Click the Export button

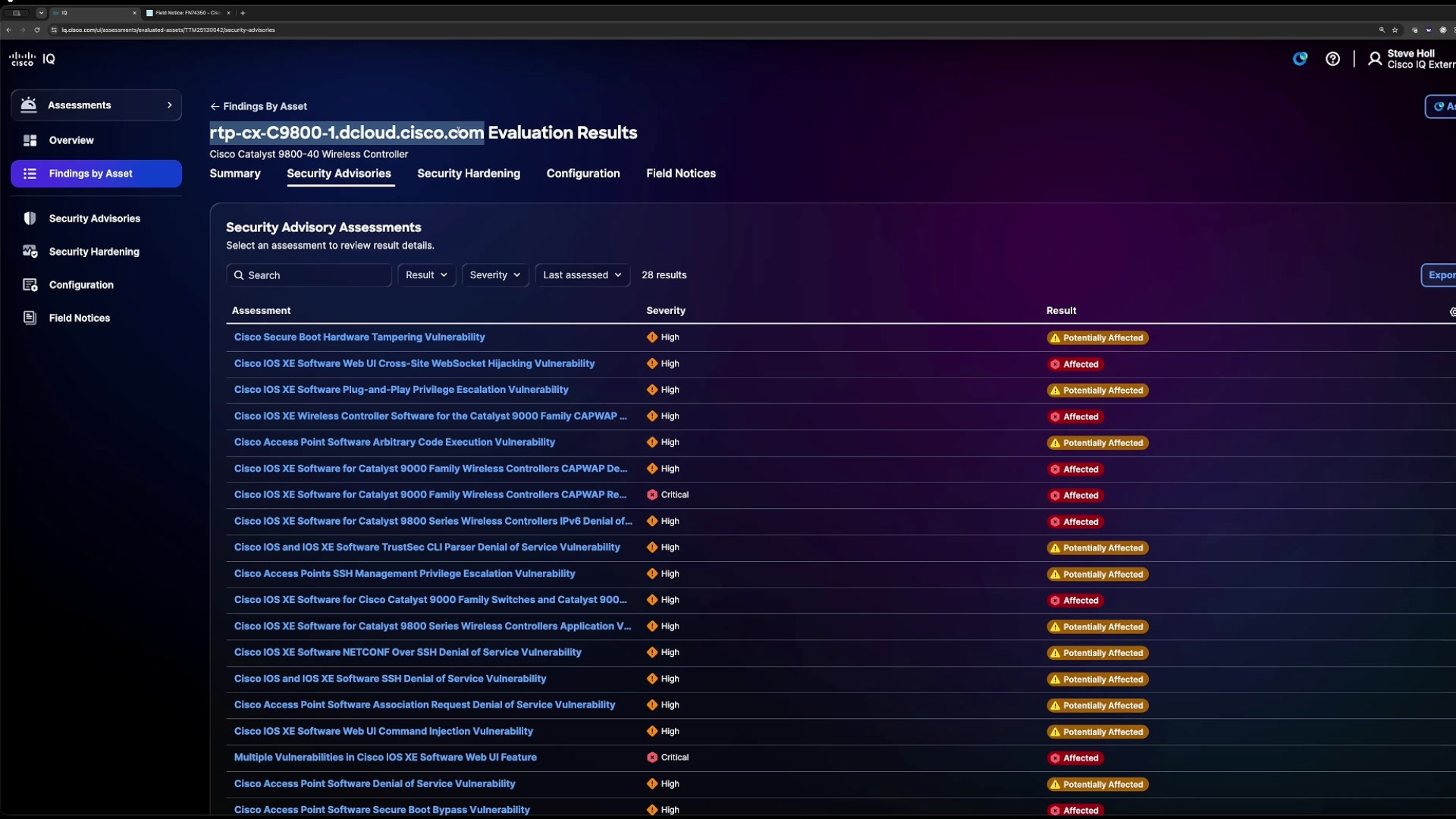(x=1439, y=275)
